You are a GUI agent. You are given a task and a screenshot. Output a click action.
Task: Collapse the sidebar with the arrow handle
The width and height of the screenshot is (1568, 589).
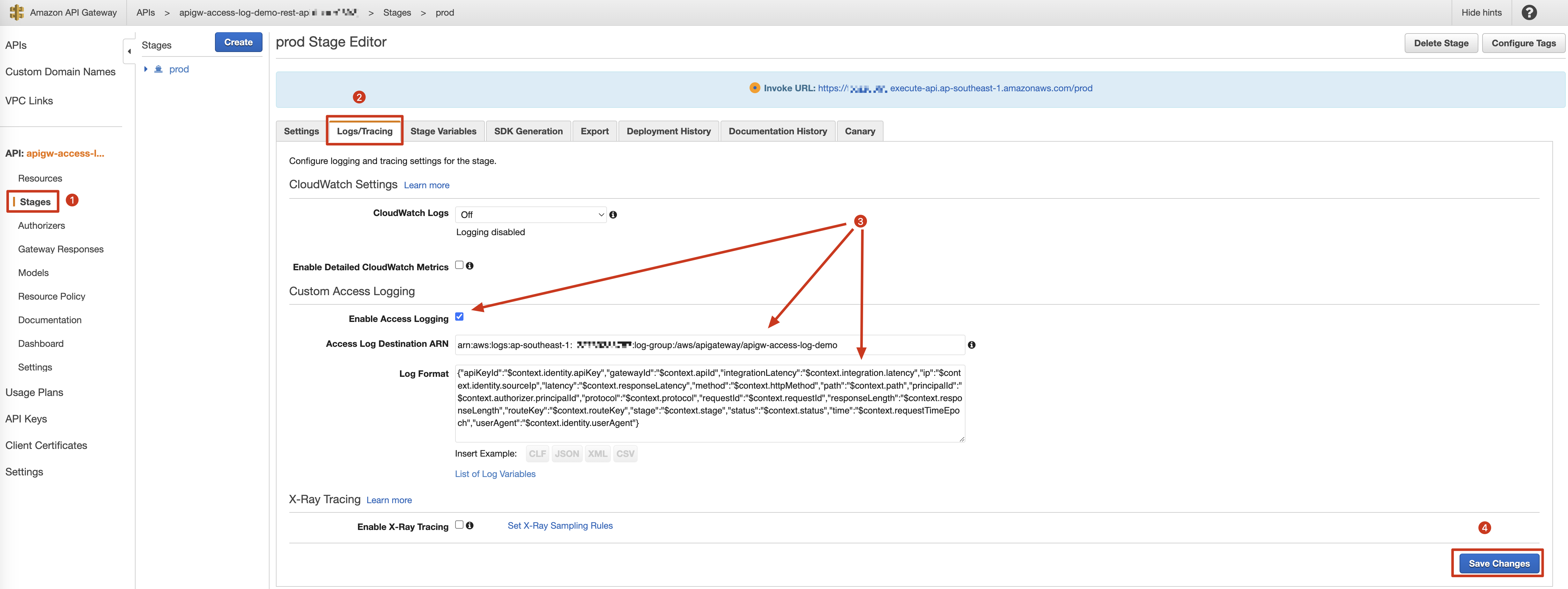[x=129, y=51]
